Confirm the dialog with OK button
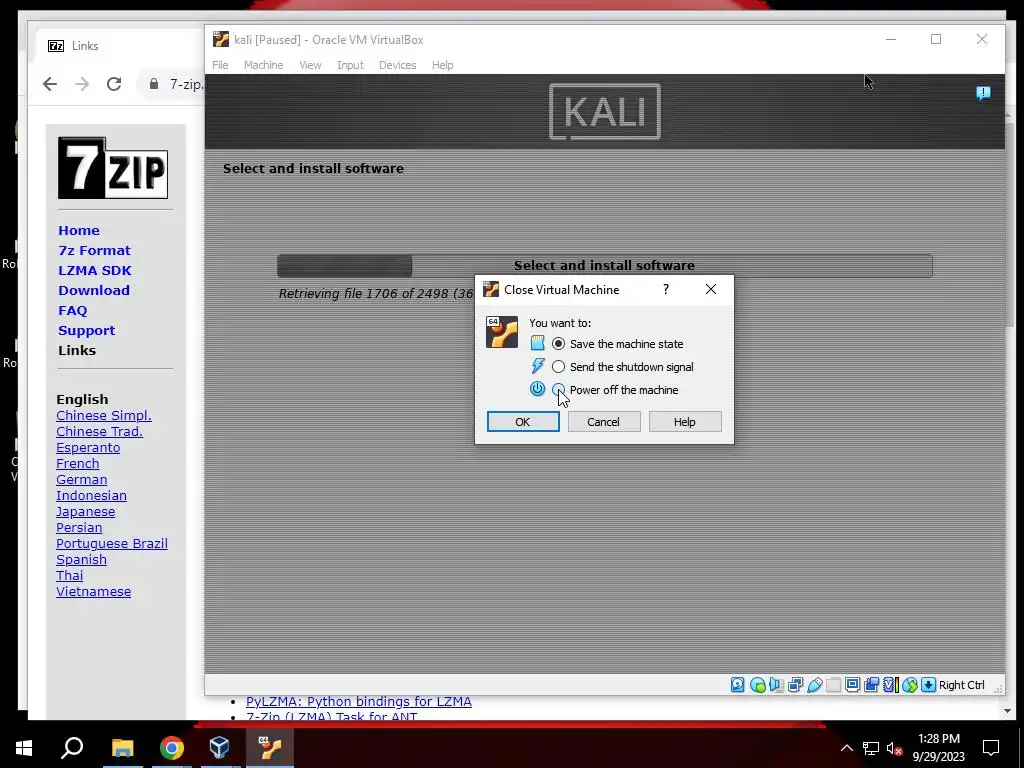This screenshot has width=1024, height=768. coord(522,422)
